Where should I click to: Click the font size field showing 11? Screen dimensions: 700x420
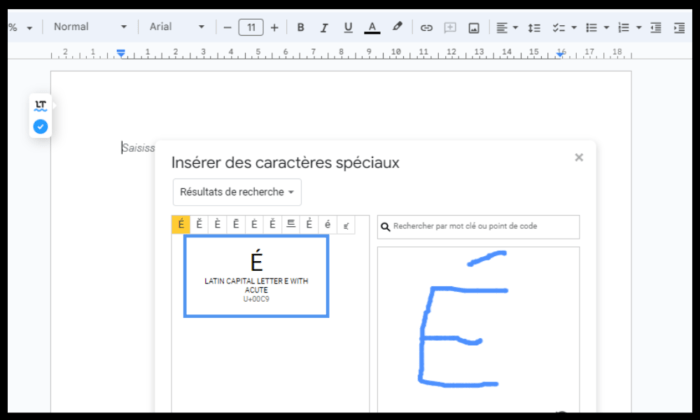(x=251, y=27)
